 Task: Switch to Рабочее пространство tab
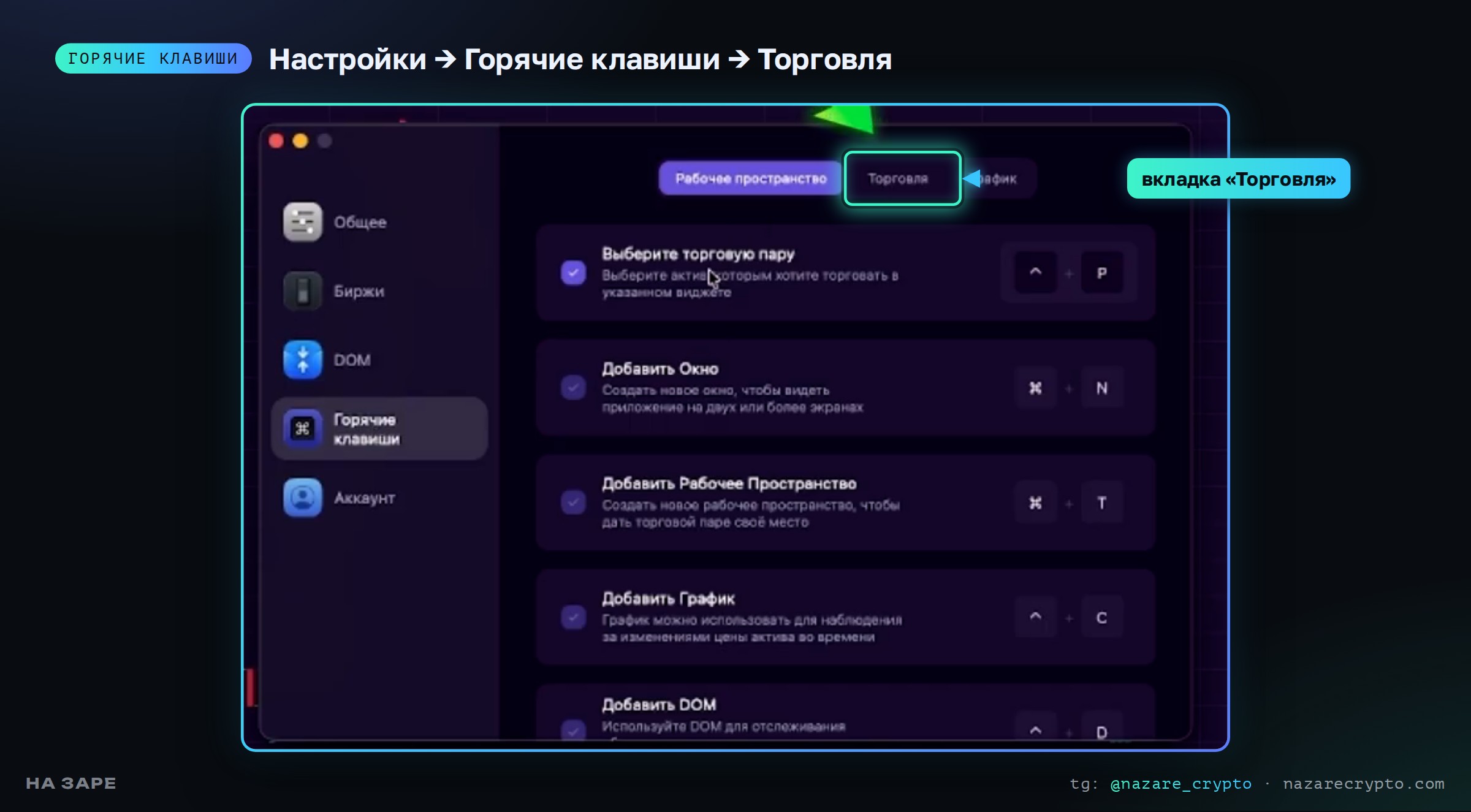(750, 178)
